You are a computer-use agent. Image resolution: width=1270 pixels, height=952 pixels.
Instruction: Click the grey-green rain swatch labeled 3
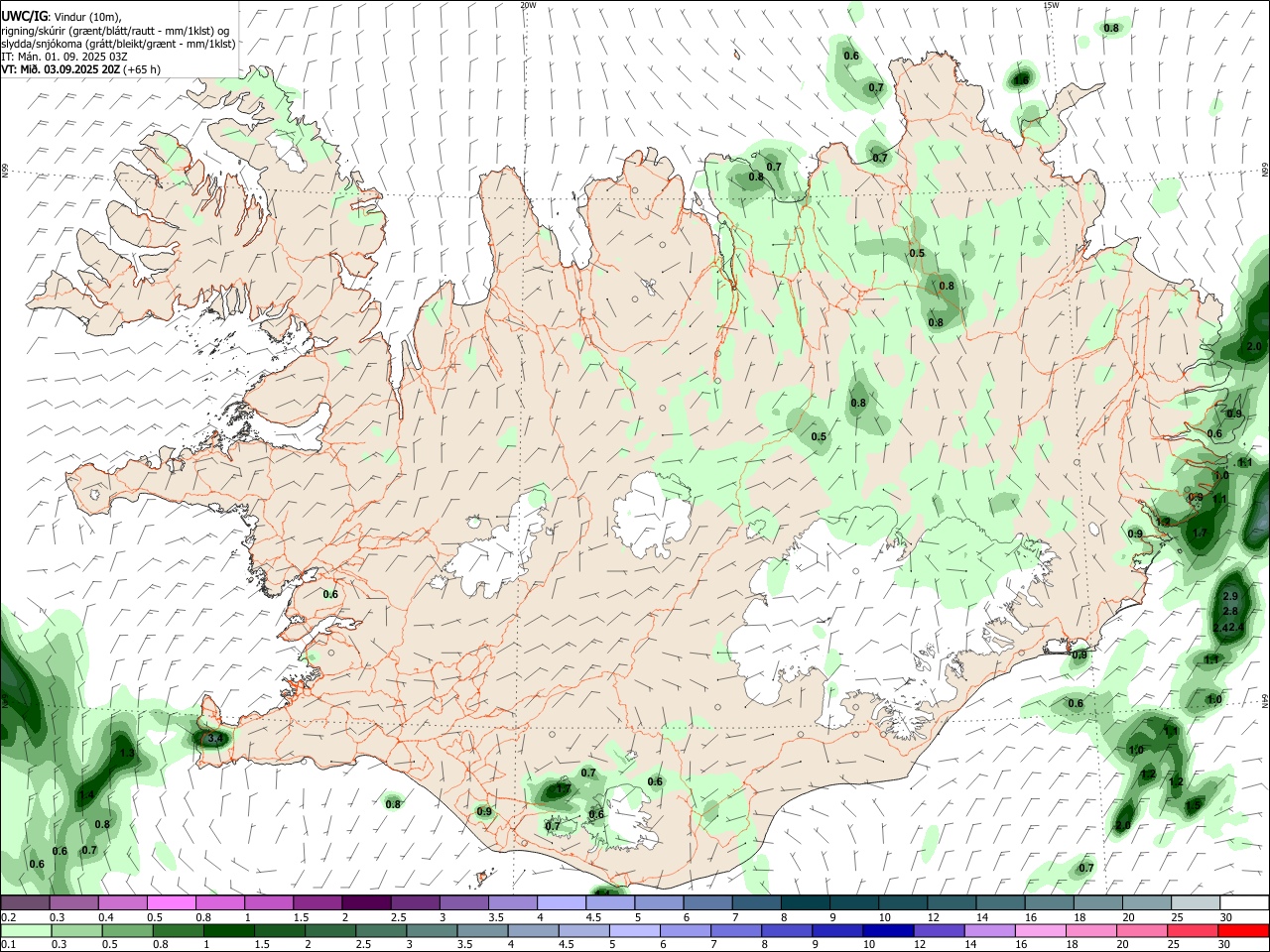(431, 930)
